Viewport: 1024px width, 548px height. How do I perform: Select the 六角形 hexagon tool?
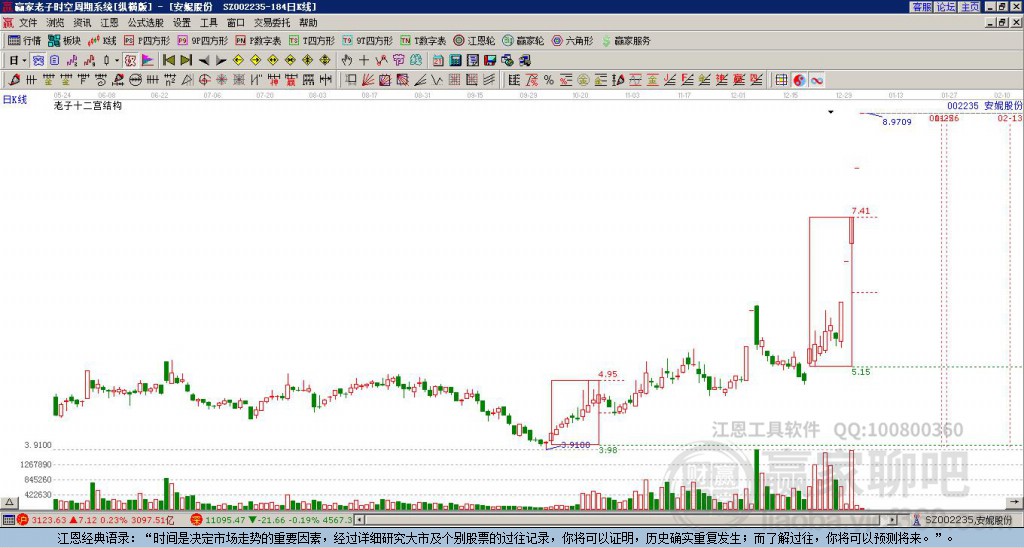[573, 41]
